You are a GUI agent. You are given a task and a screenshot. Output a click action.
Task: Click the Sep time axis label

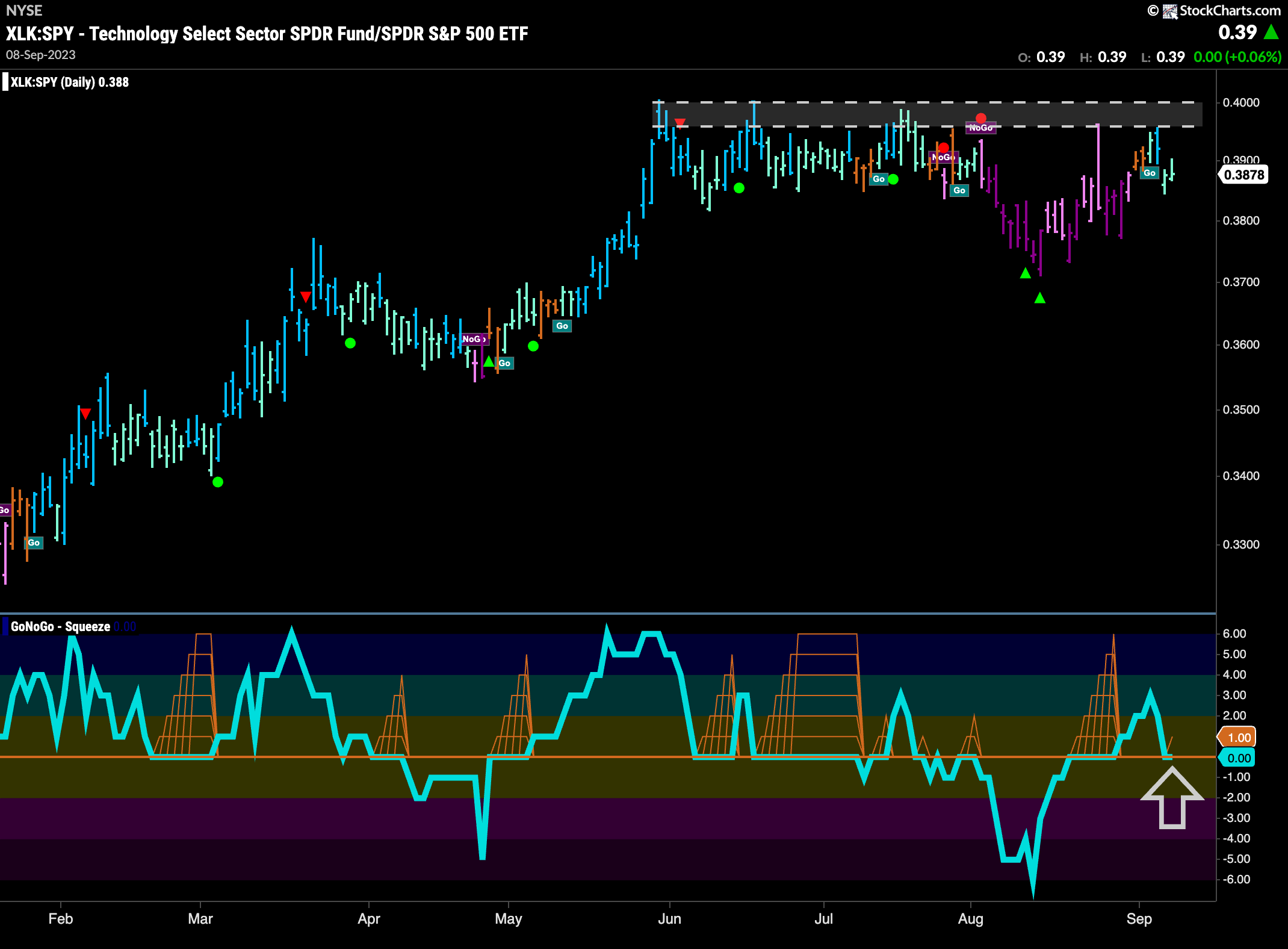[1139, 919]
